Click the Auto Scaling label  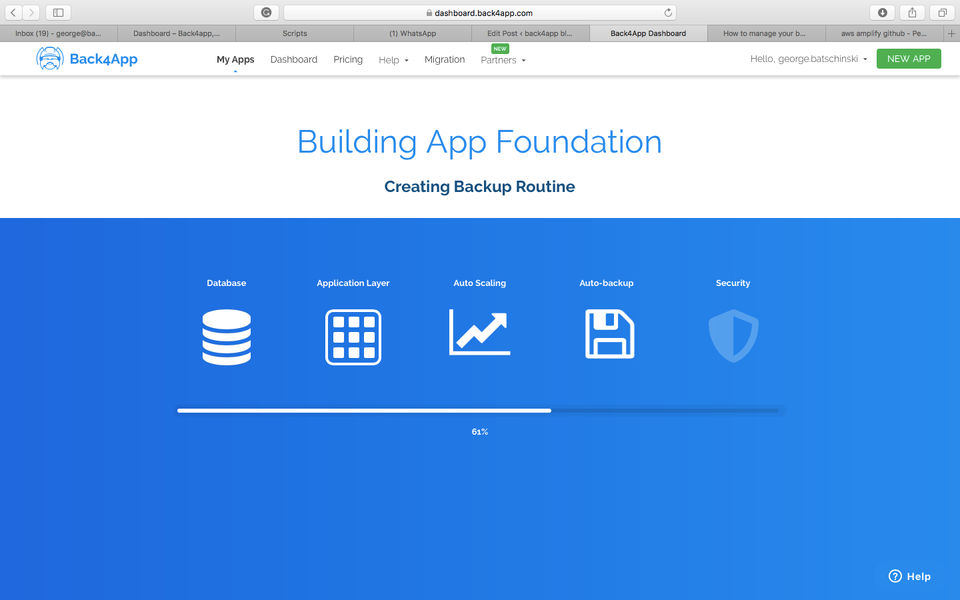click(479, 283)
